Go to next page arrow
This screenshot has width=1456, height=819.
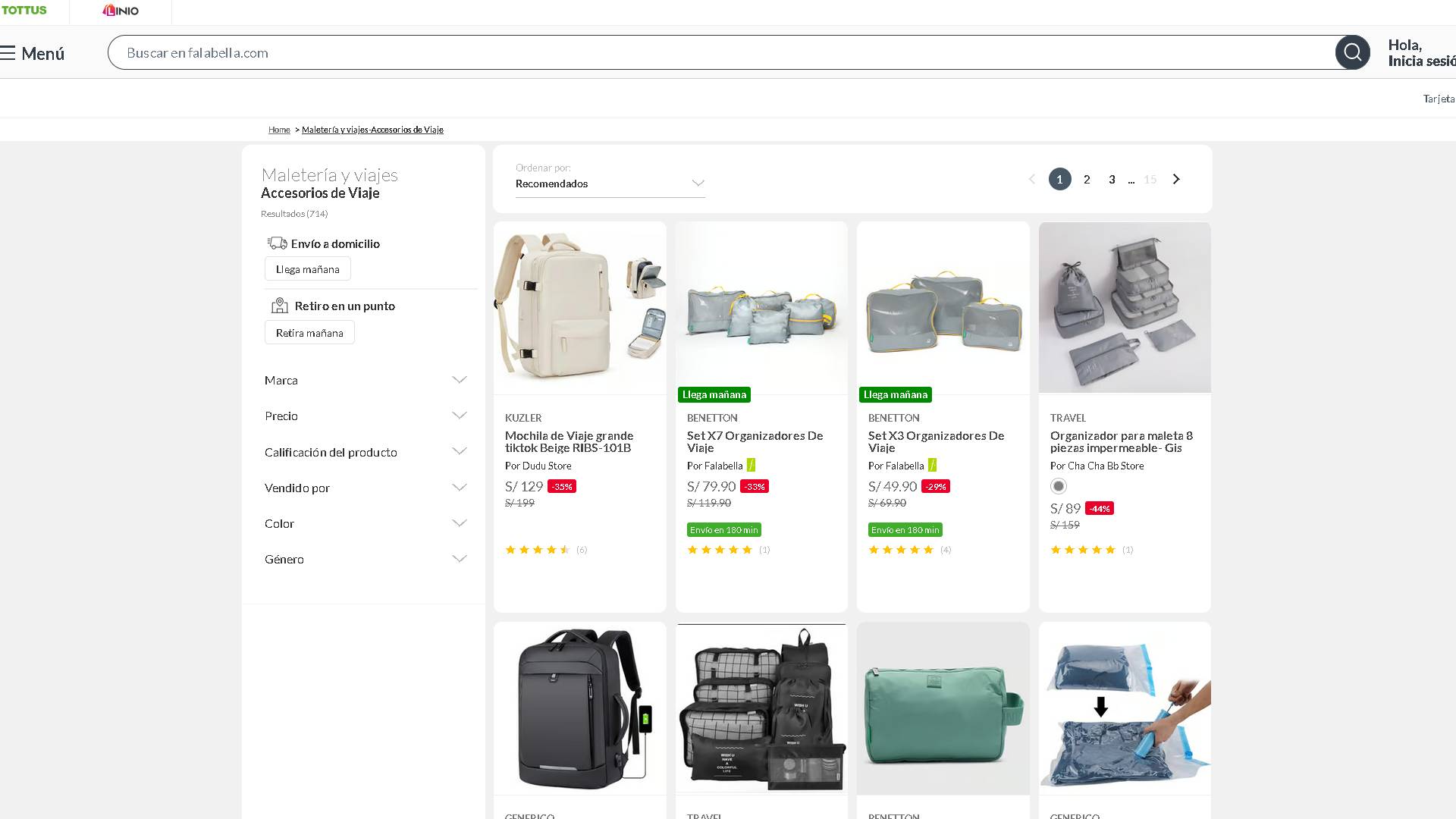(x=1176, y=179)
